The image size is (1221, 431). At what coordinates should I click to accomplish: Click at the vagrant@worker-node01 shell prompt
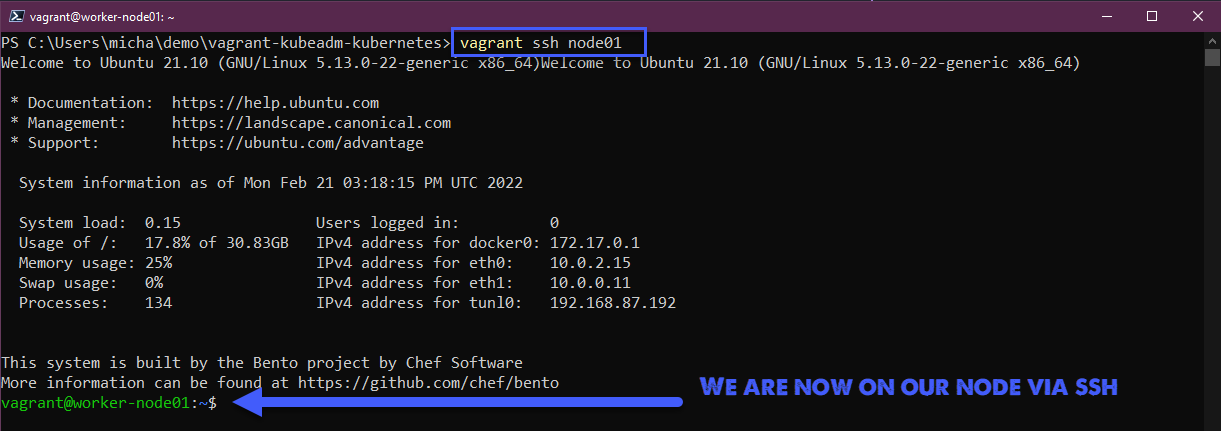tap(108, 403)
